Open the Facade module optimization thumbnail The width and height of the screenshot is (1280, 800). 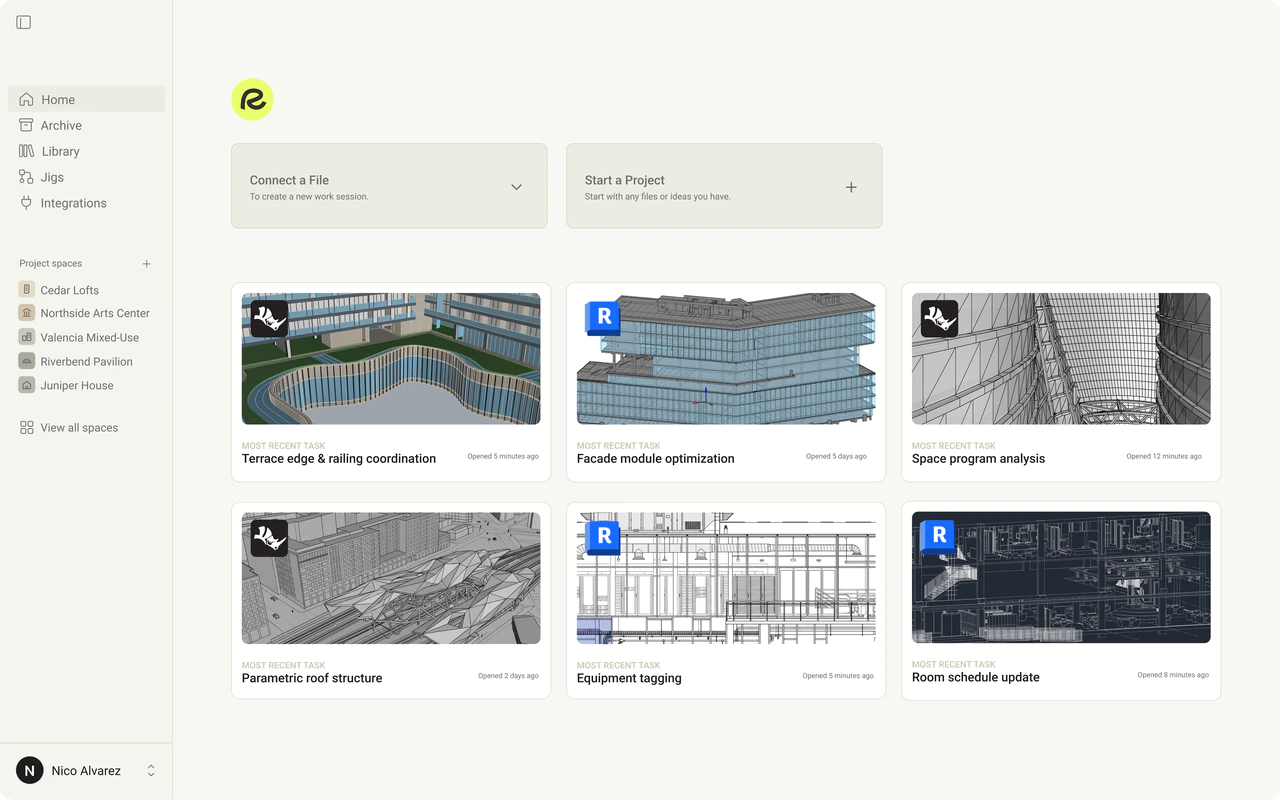726,359
